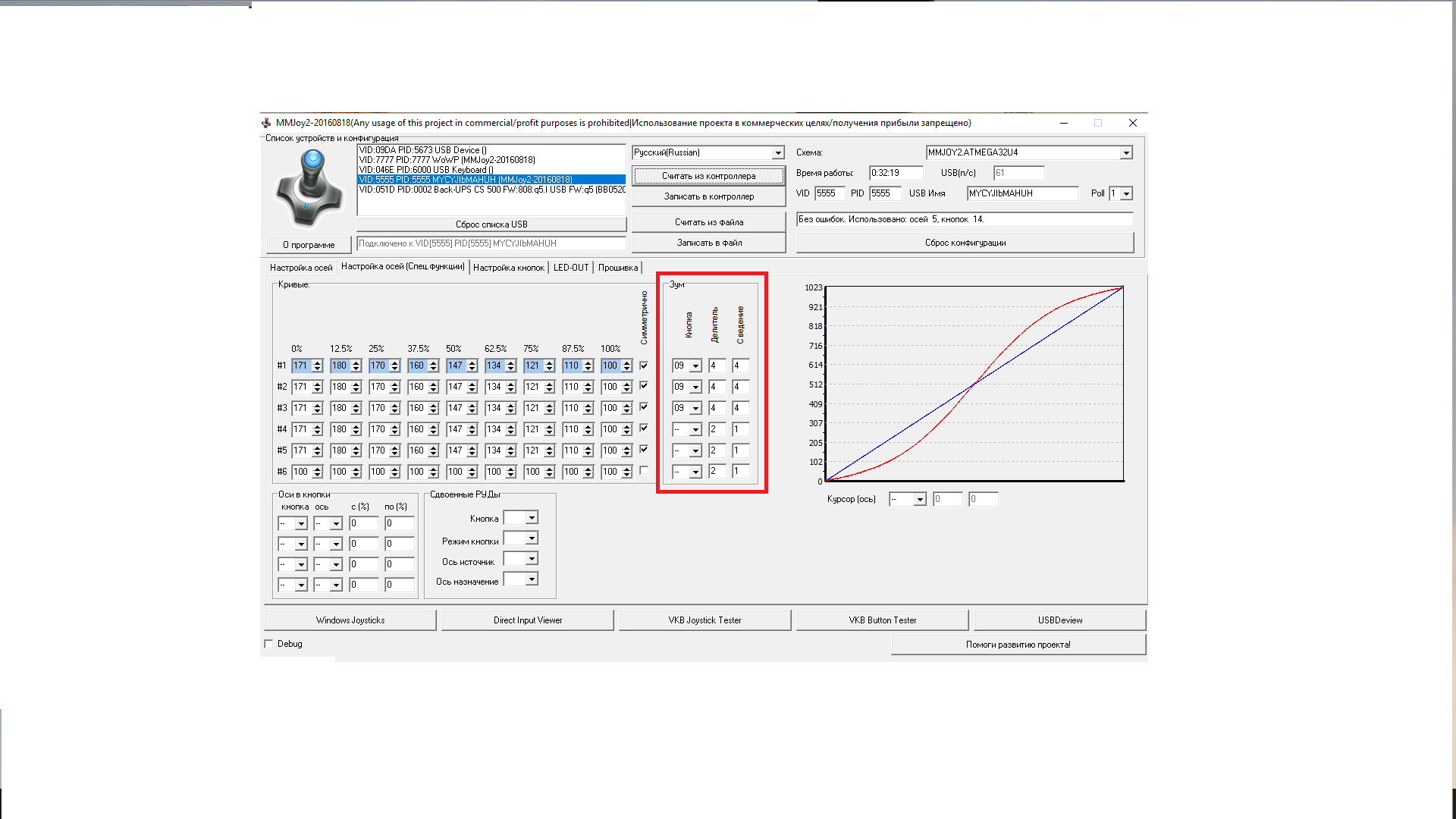Image resolution: width=1456 pixels, height=819 pixels.
Task: Select device VID:7777 PID:7777 WoWP
Action: tap(491, 160)
